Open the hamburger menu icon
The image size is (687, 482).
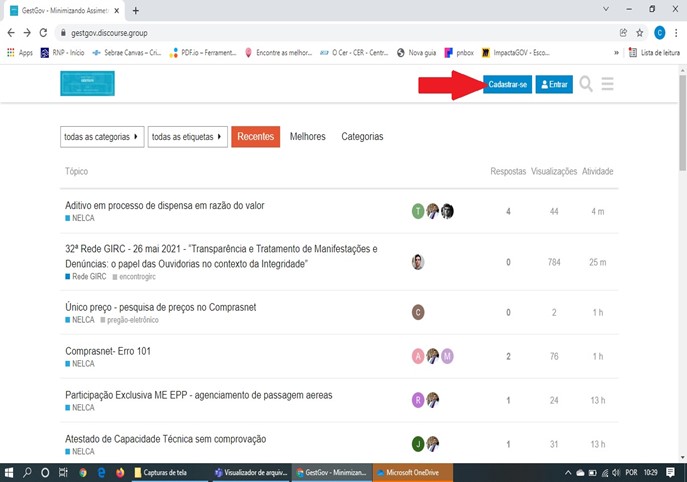pyautogui.click(x=608, y=84)
